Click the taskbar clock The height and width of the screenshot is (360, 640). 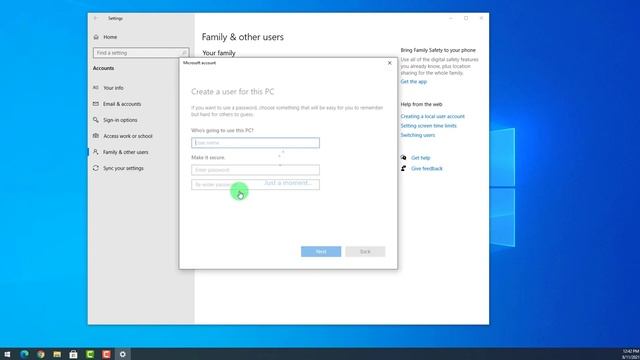click(x=631, y=354)
